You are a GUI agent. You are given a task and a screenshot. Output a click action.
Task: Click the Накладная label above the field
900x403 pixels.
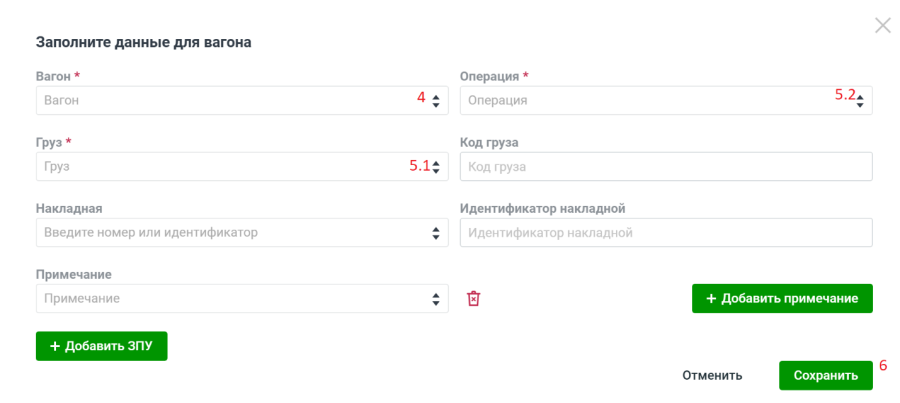pyautogui.click(x=69, y=208)
